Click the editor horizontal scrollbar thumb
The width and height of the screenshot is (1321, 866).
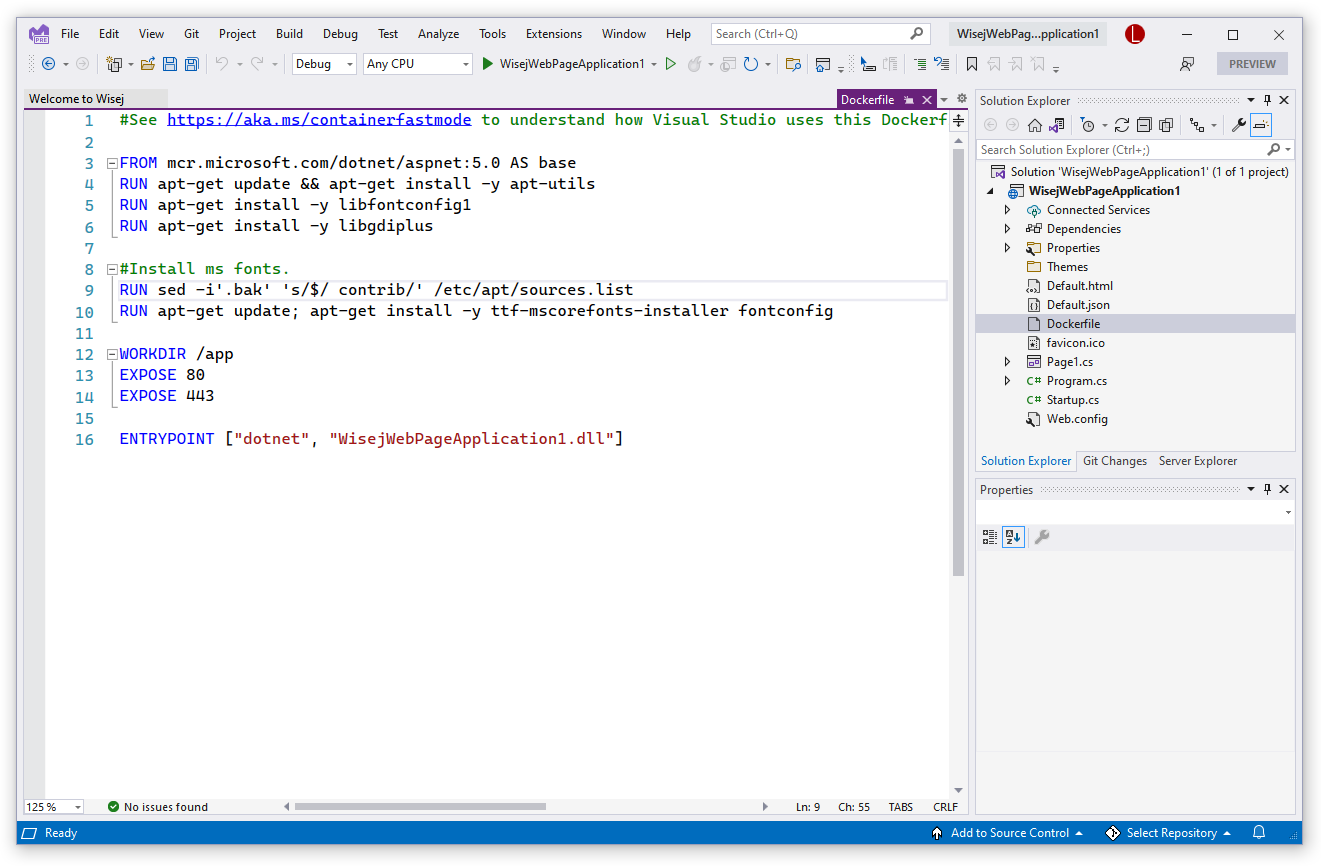420,807
